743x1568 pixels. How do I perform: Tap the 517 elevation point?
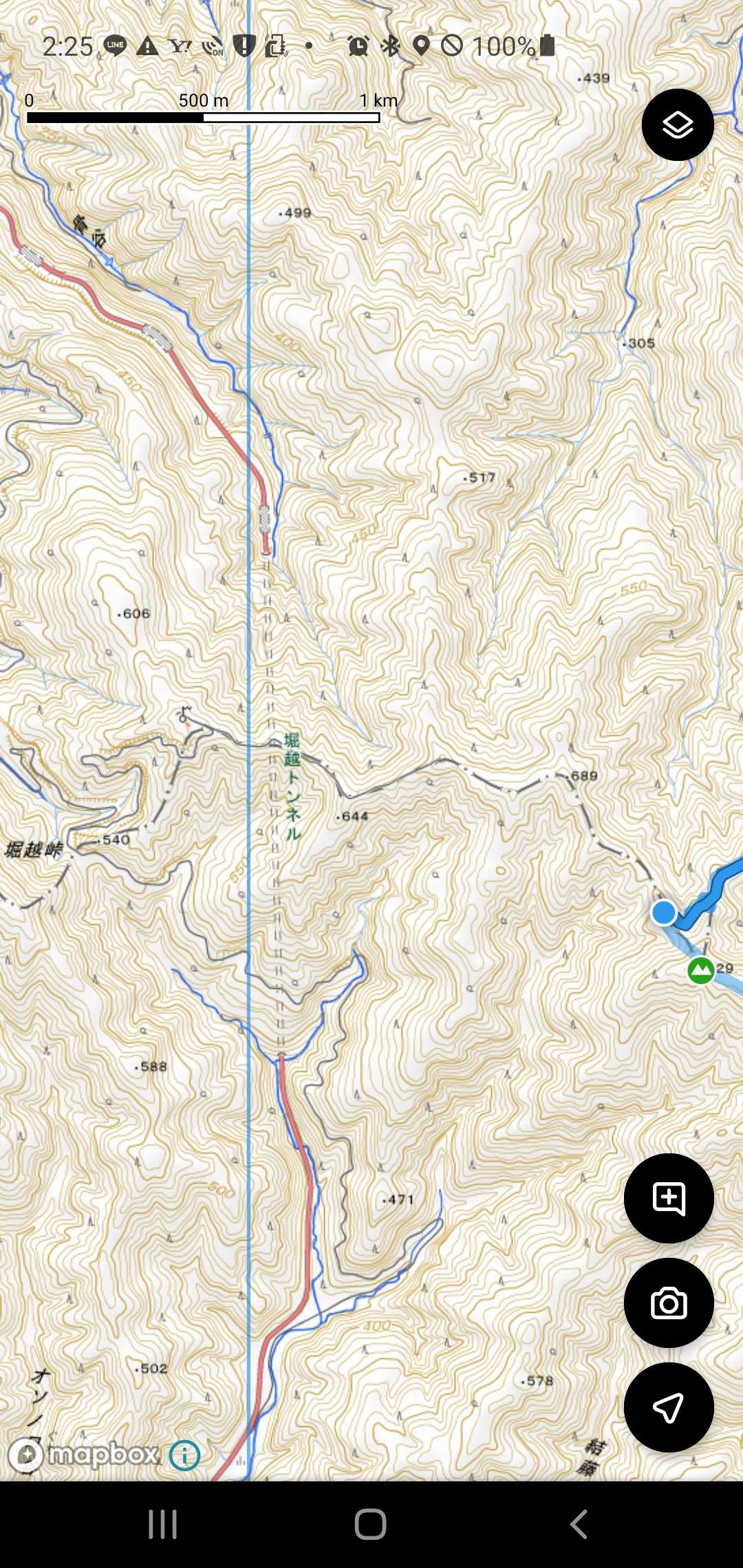pos(480,477)
